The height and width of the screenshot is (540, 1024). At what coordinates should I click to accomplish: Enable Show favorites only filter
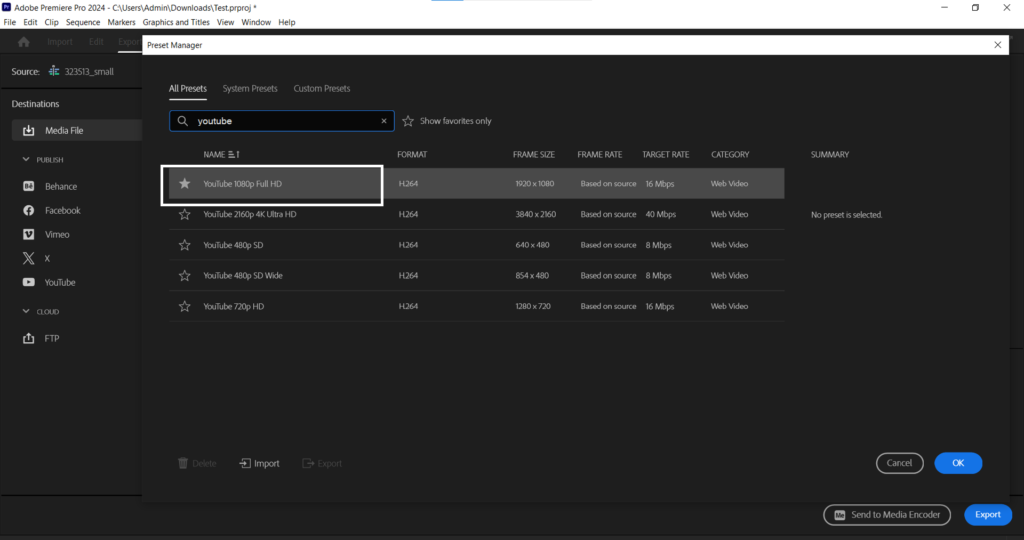pyautogui.click(x=408, y=121)
